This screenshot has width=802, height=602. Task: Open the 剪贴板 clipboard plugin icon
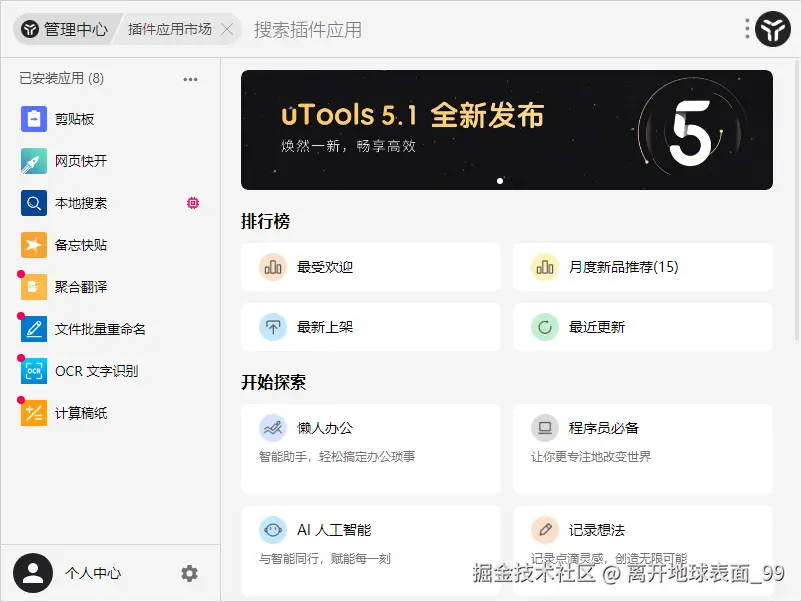point(34,119)
